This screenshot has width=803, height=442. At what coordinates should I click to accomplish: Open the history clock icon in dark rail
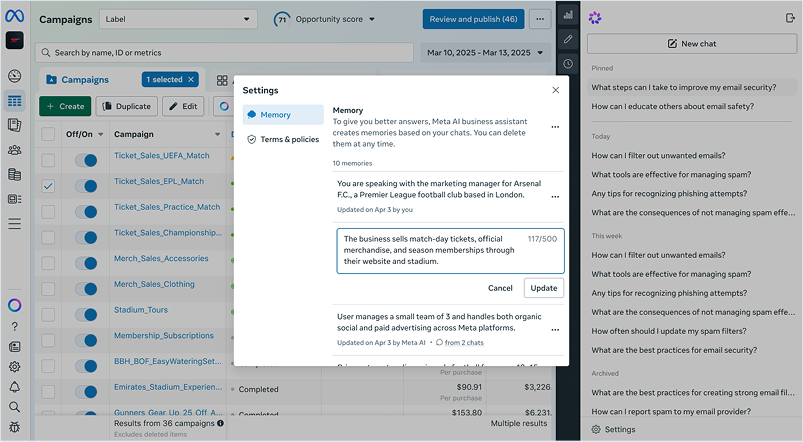pos(568,64)
